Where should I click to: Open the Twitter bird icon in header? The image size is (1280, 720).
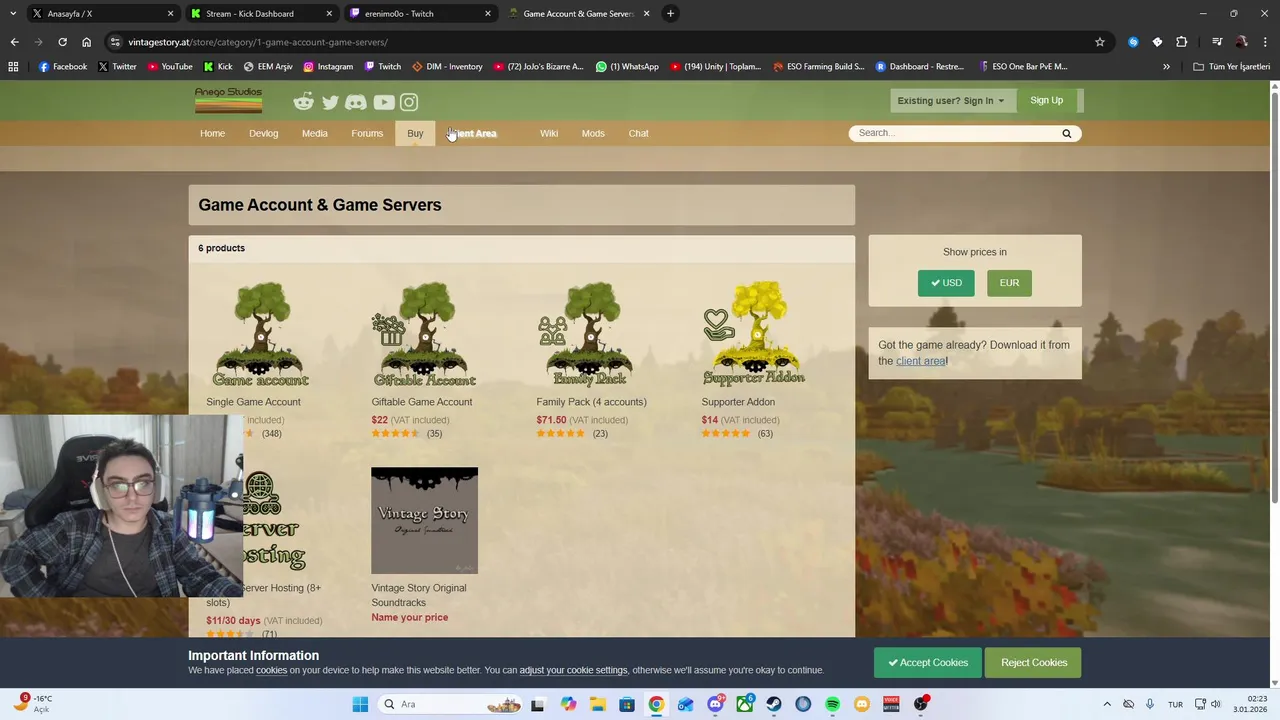330,102
